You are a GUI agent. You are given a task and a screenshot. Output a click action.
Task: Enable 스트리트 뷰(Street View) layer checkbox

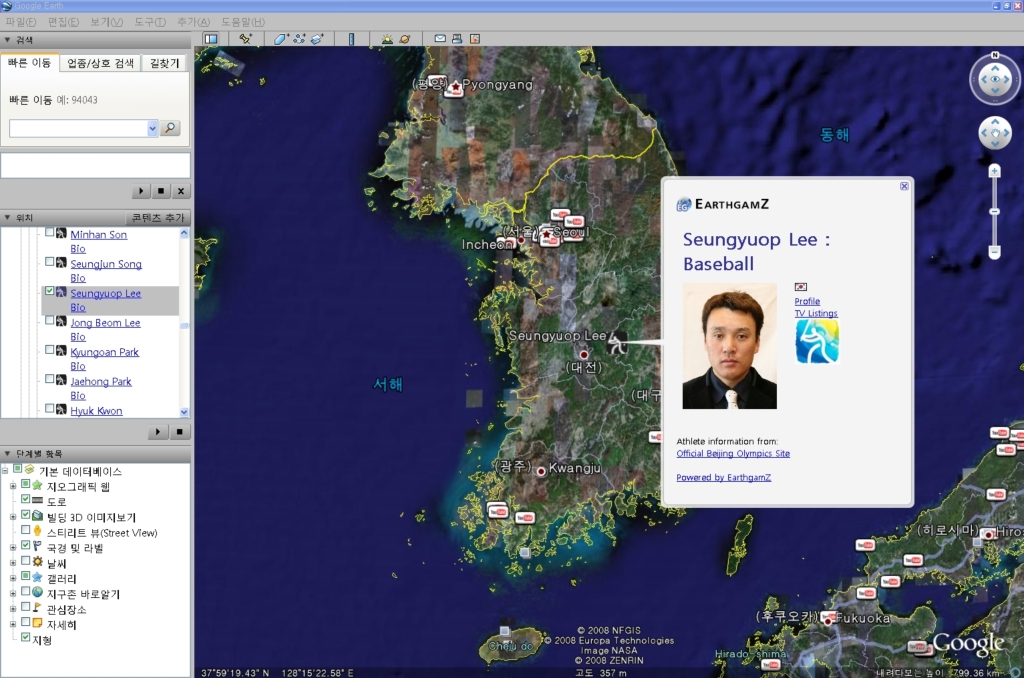click(25, 530)
